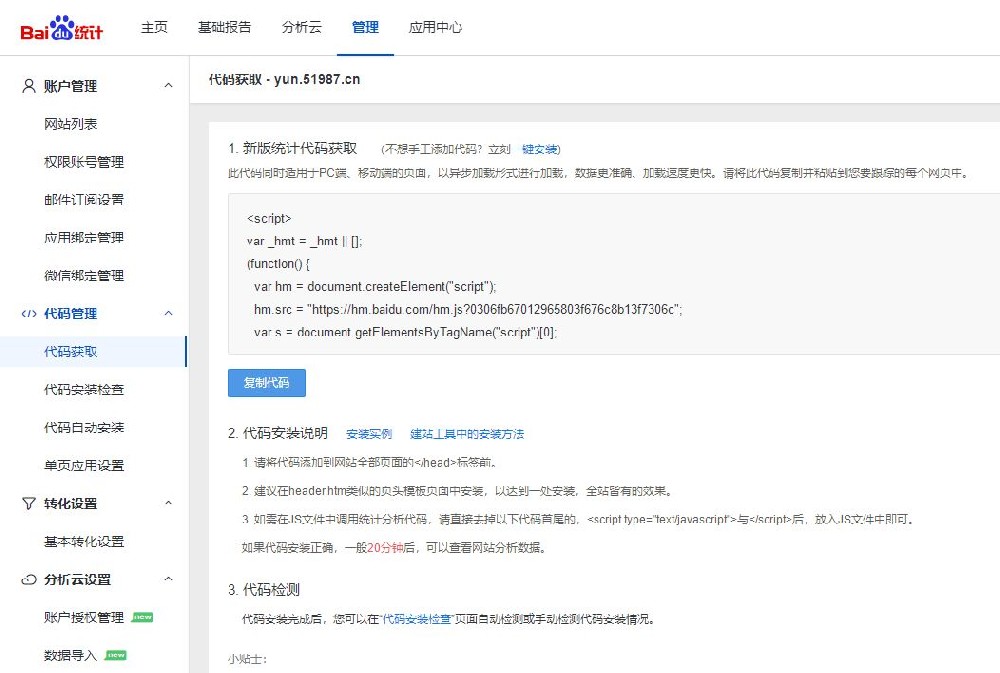Collapse the 代码管理 section chevron

[168, 314]
